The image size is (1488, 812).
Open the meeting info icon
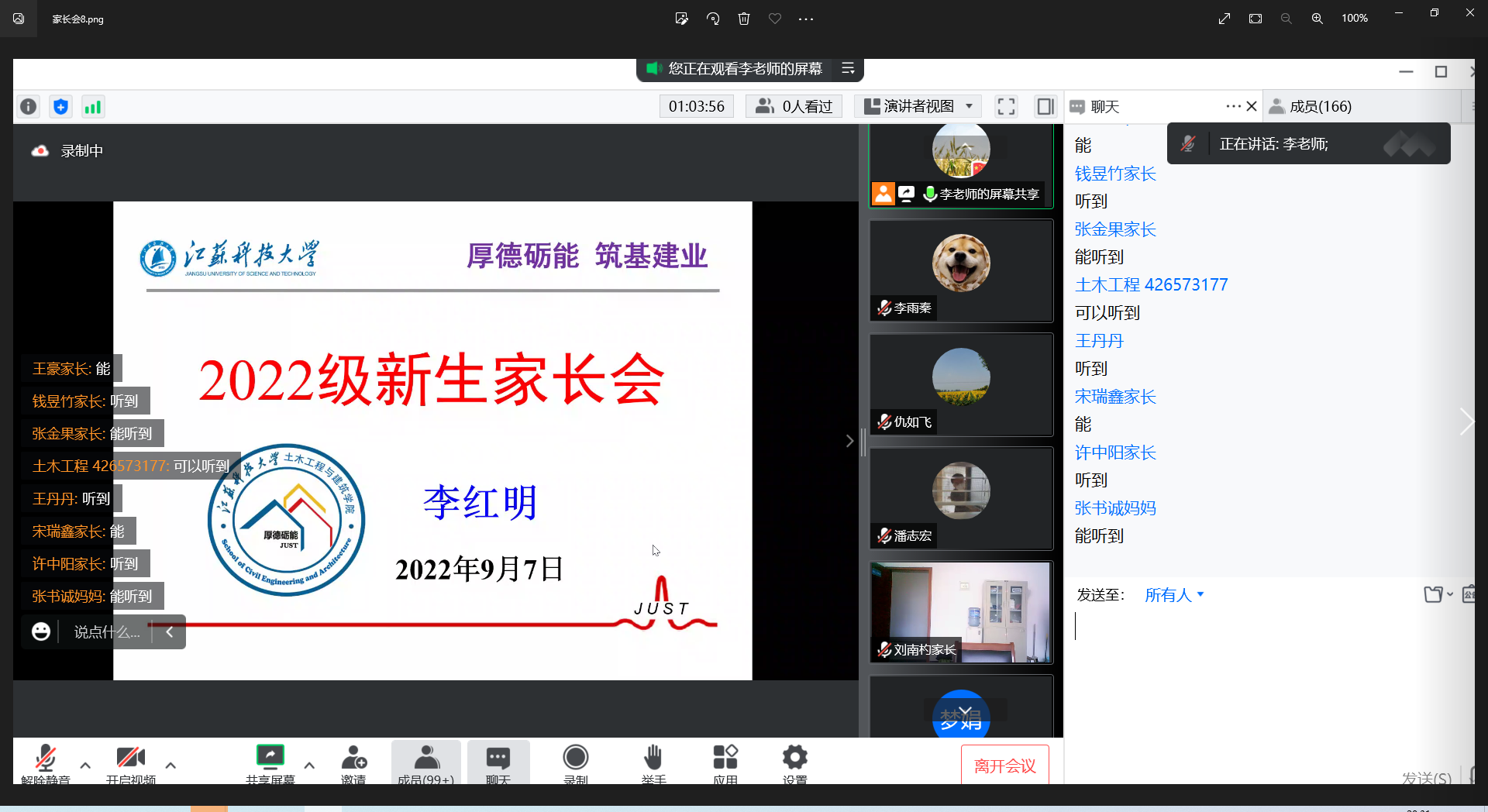[29, 107]
